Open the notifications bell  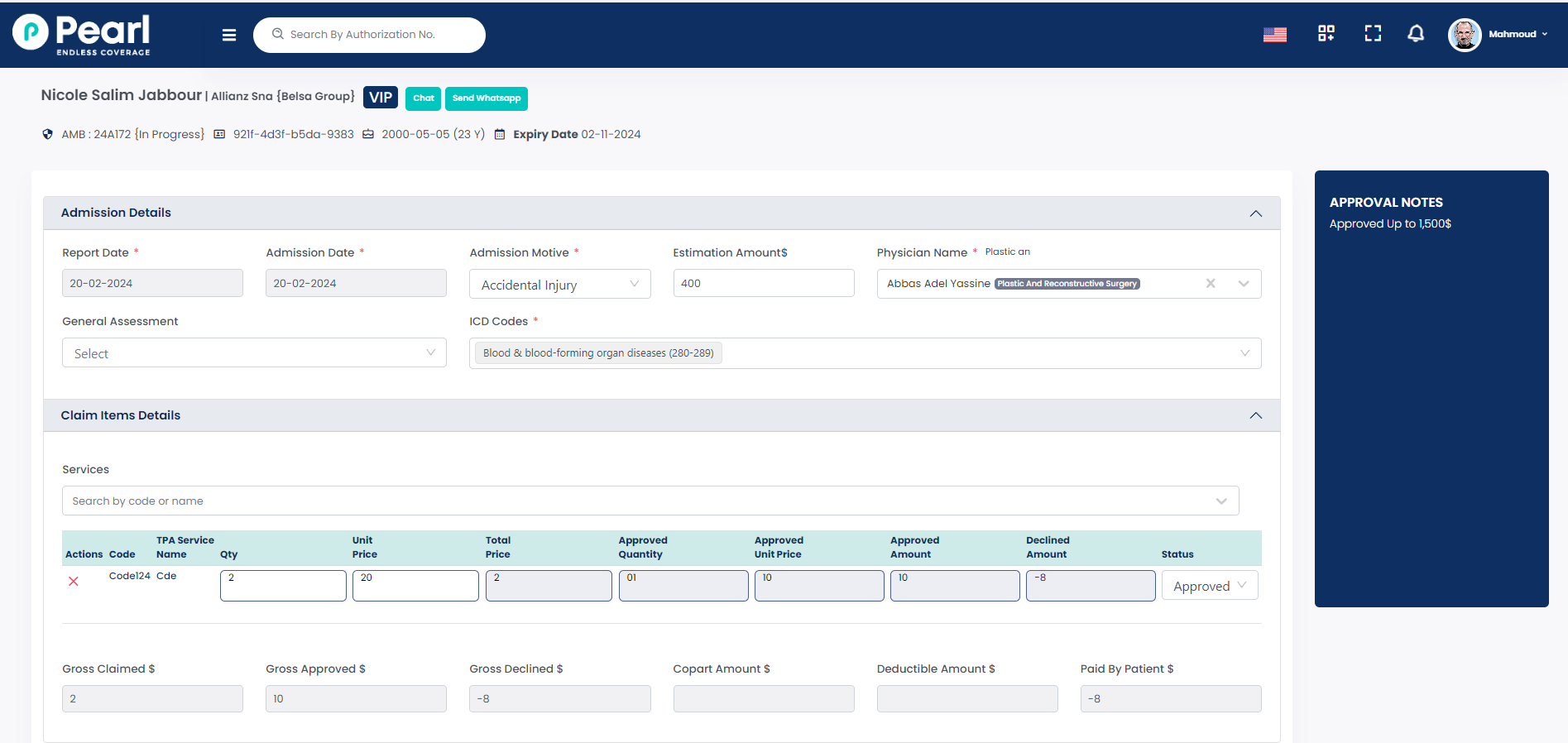[1416, 33]
